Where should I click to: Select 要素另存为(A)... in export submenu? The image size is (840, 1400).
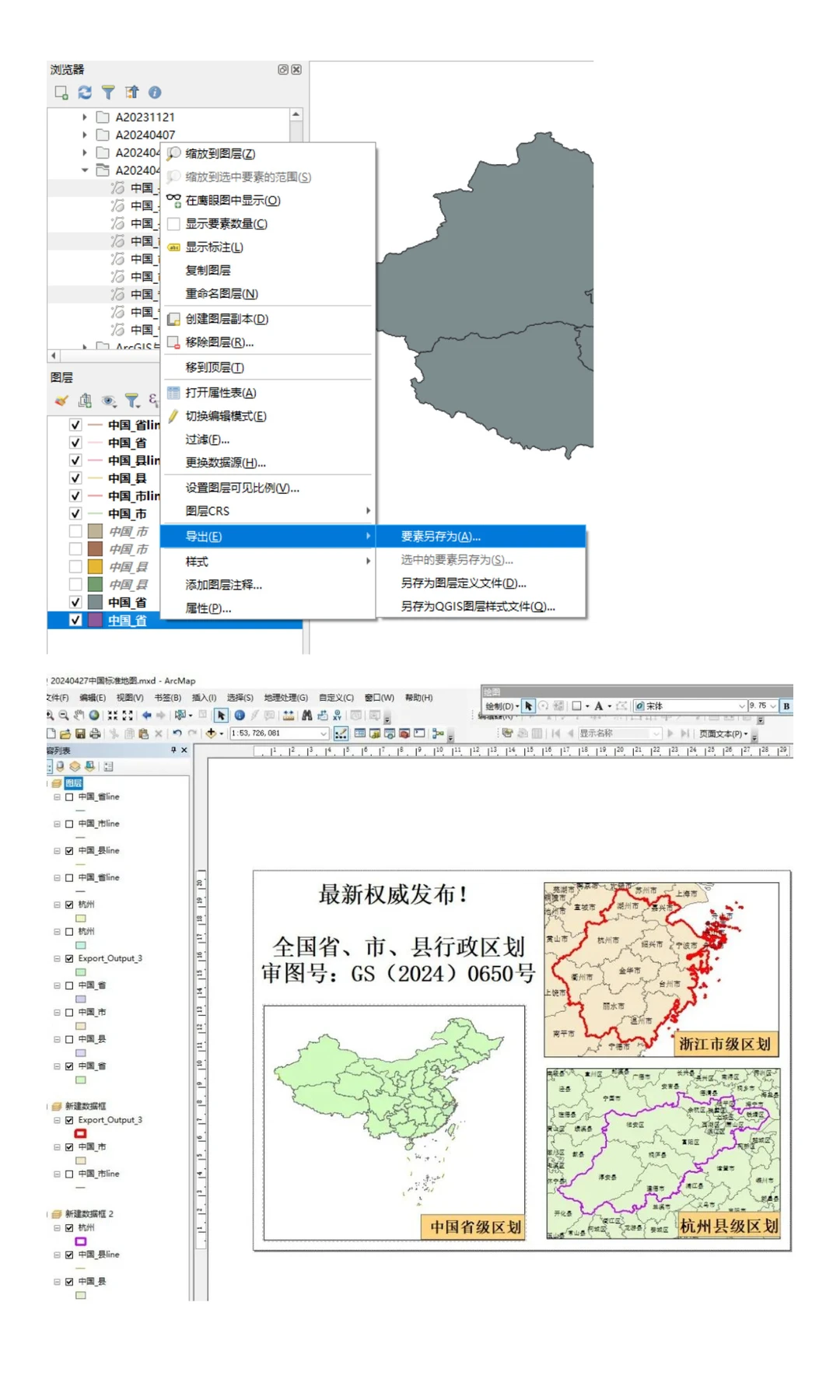481,537
